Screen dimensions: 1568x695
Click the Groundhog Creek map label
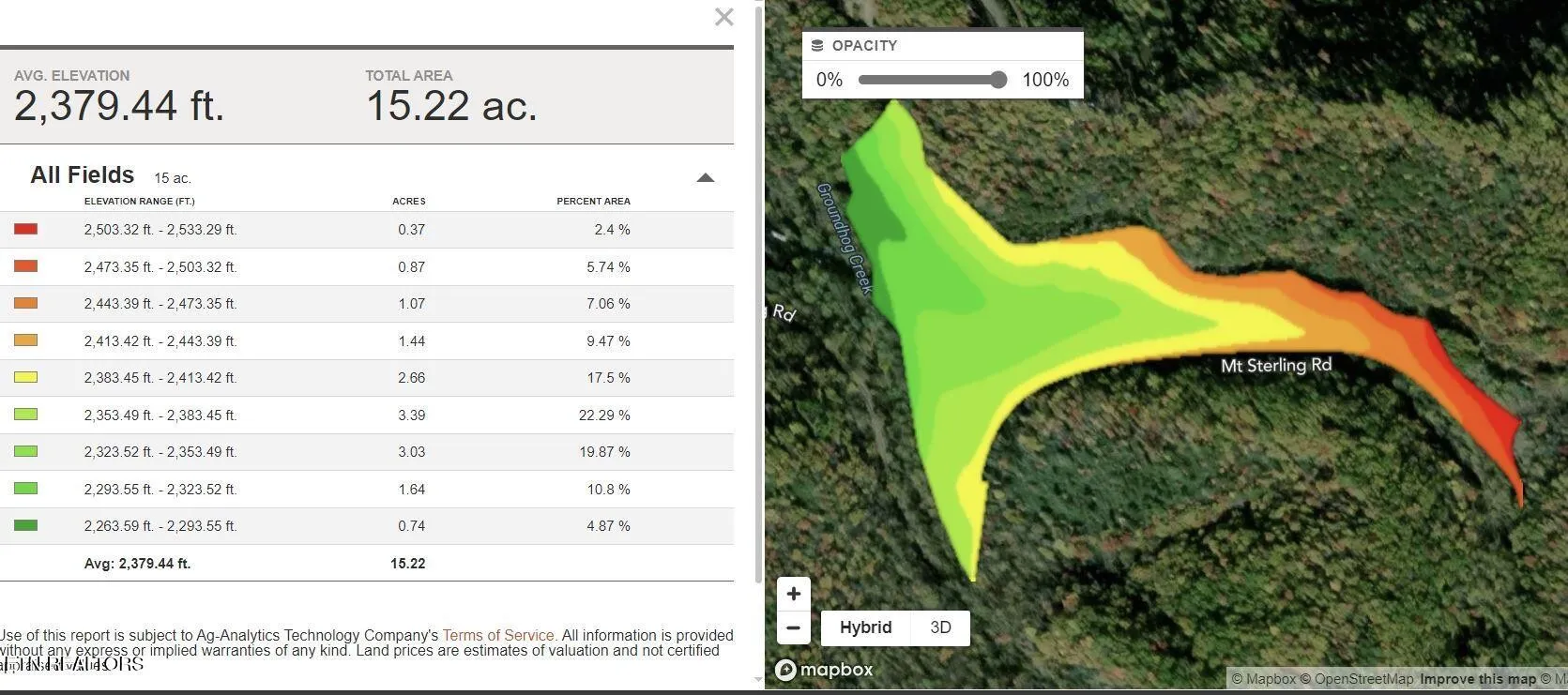pos(845,238)
